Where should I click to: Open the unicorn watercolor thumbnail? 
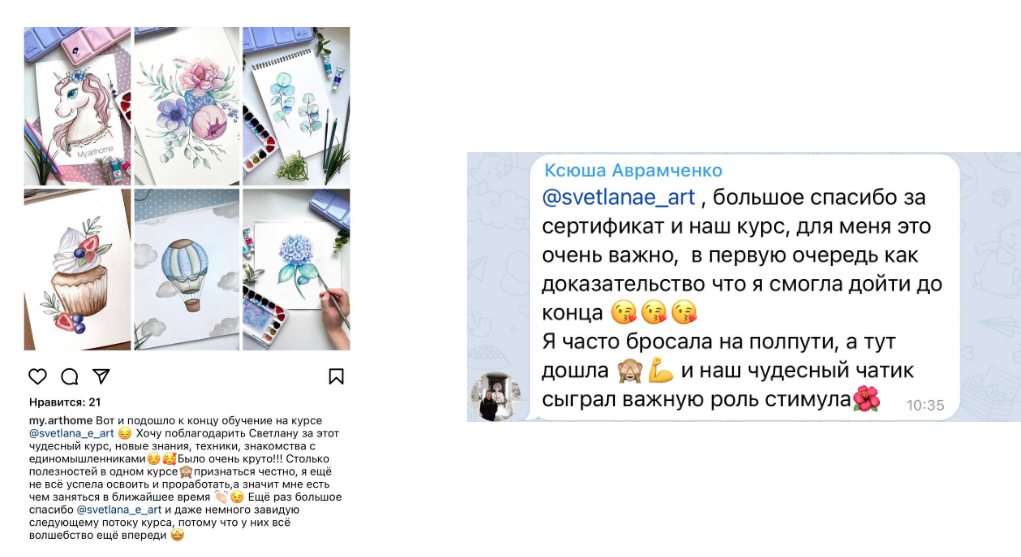click(x=77, y=106)
